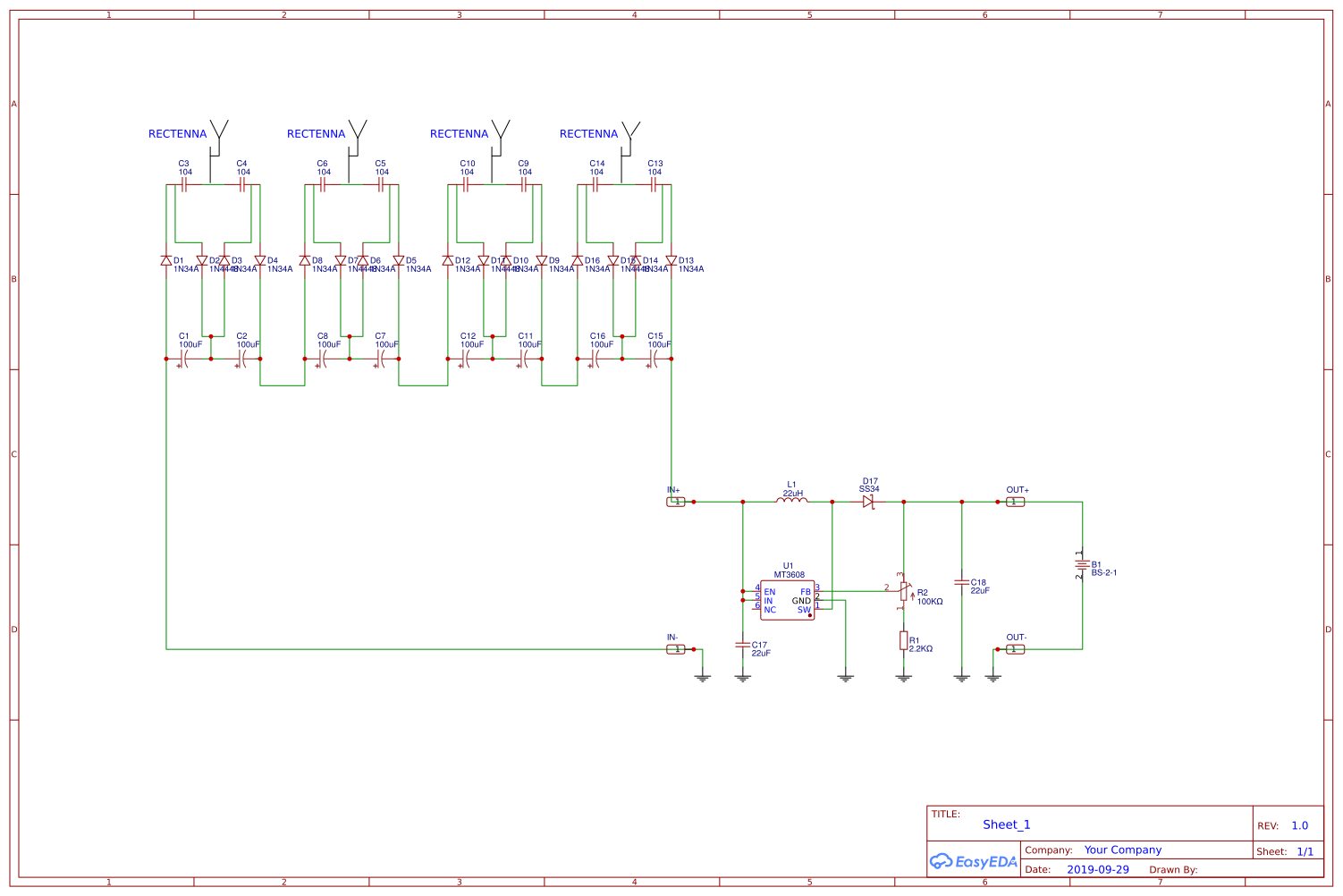Click the L1 22uH inductor symbol

(792, 500)
